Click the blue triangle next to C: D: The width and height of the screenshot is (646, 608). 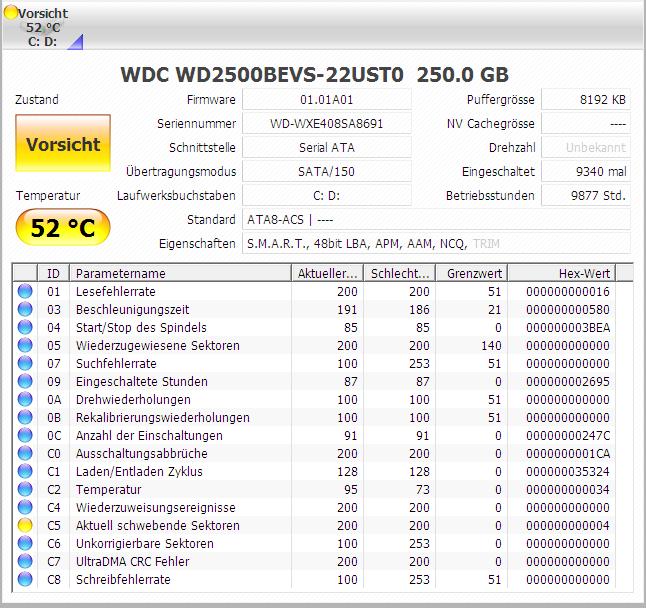[75, 42]
